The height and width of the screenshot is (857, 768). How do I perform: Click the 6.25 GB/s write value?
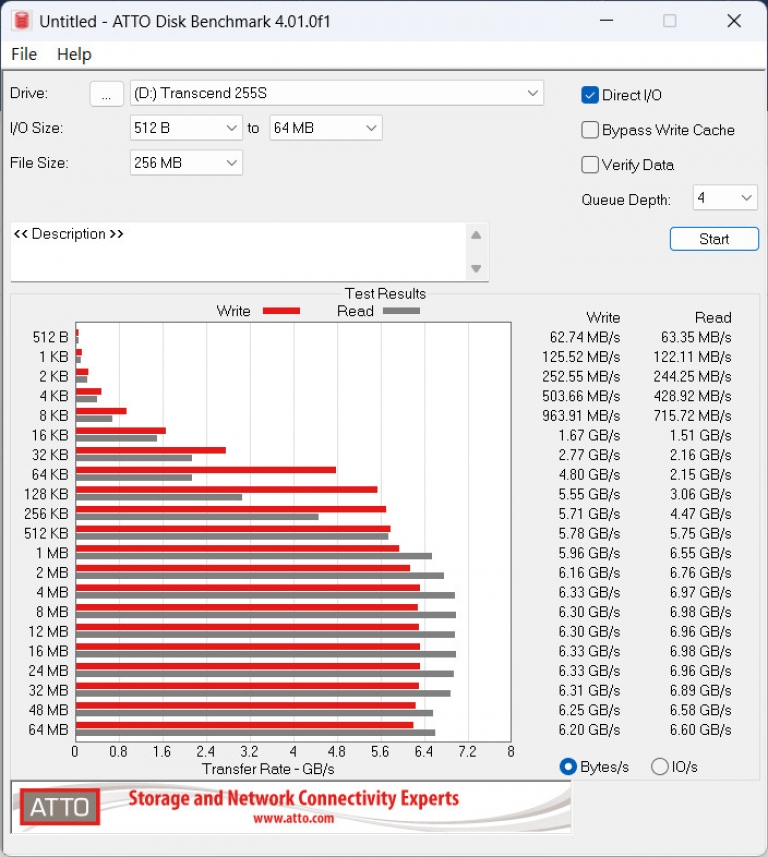589,710
